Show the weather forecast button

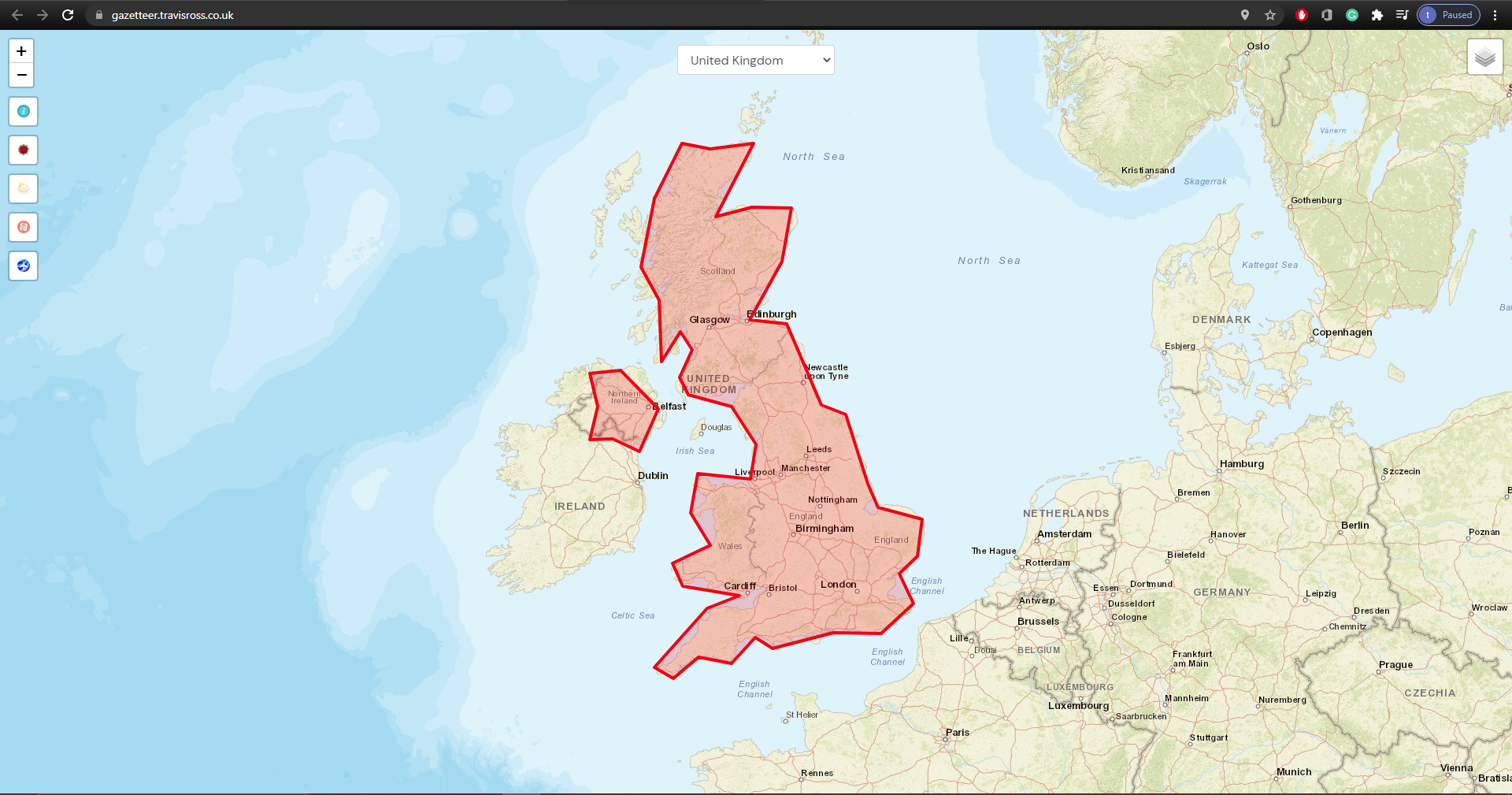coord(24,188)
